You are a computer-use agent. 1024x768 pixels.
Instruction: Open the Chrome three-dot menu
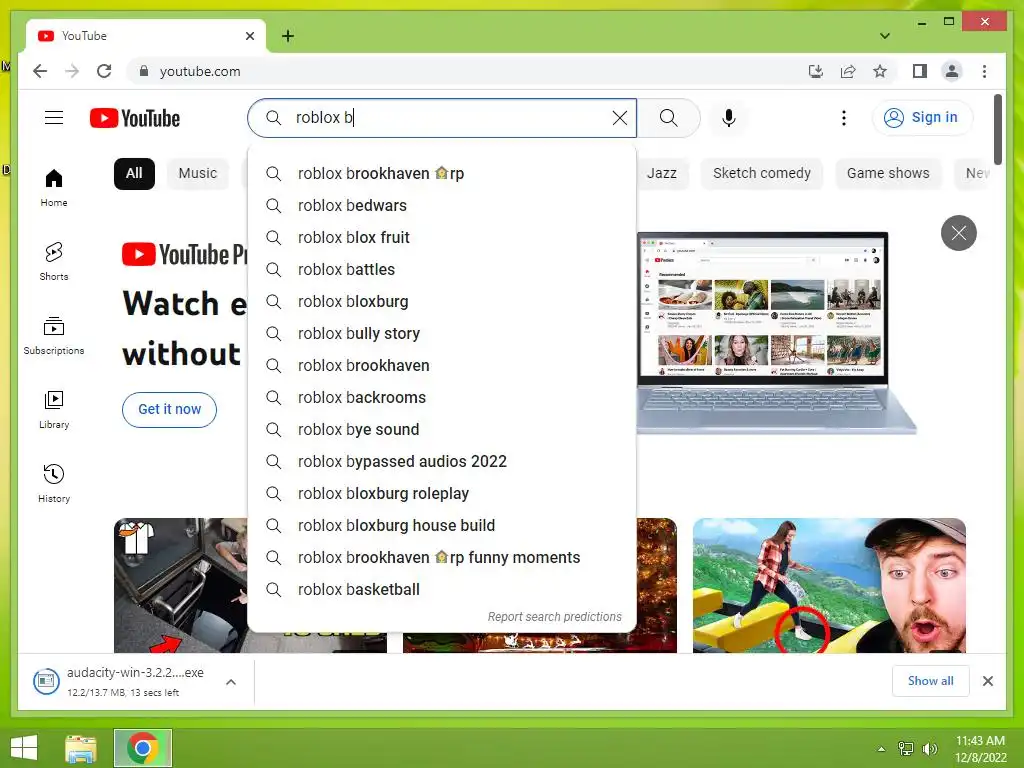tap(984, 71)
